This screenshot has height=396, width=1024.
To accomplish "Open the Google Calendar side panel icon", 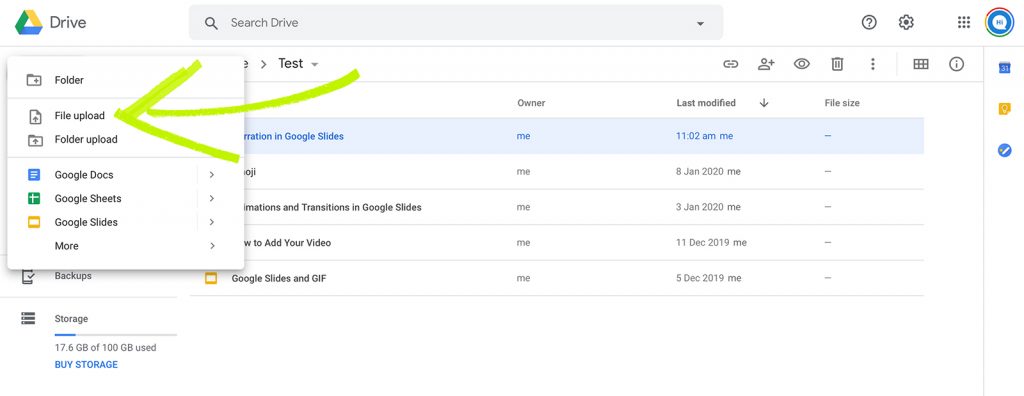I will click(x=1004, y=68).
